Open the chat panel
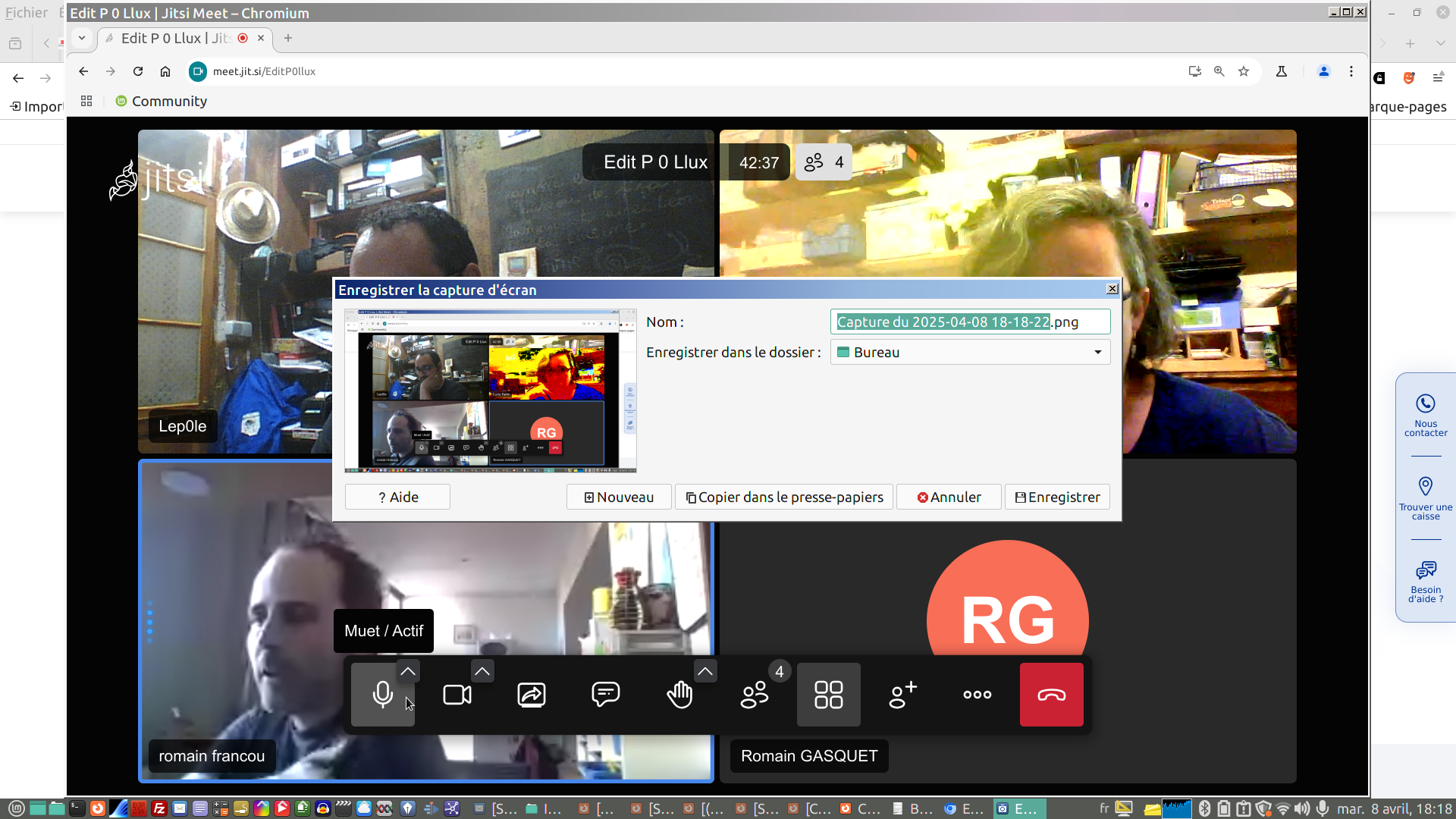 point(605,695)
